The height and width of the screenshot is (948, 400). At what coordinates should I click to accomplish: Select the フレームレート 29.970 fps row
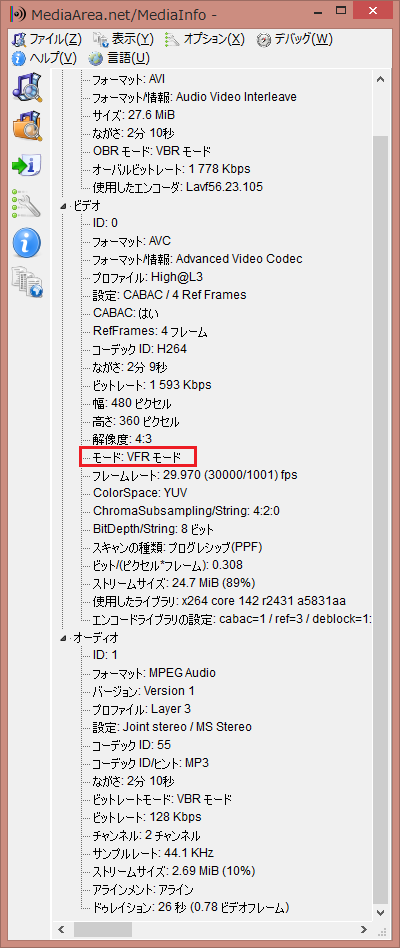pyautogui.click(x=195, y=475)
